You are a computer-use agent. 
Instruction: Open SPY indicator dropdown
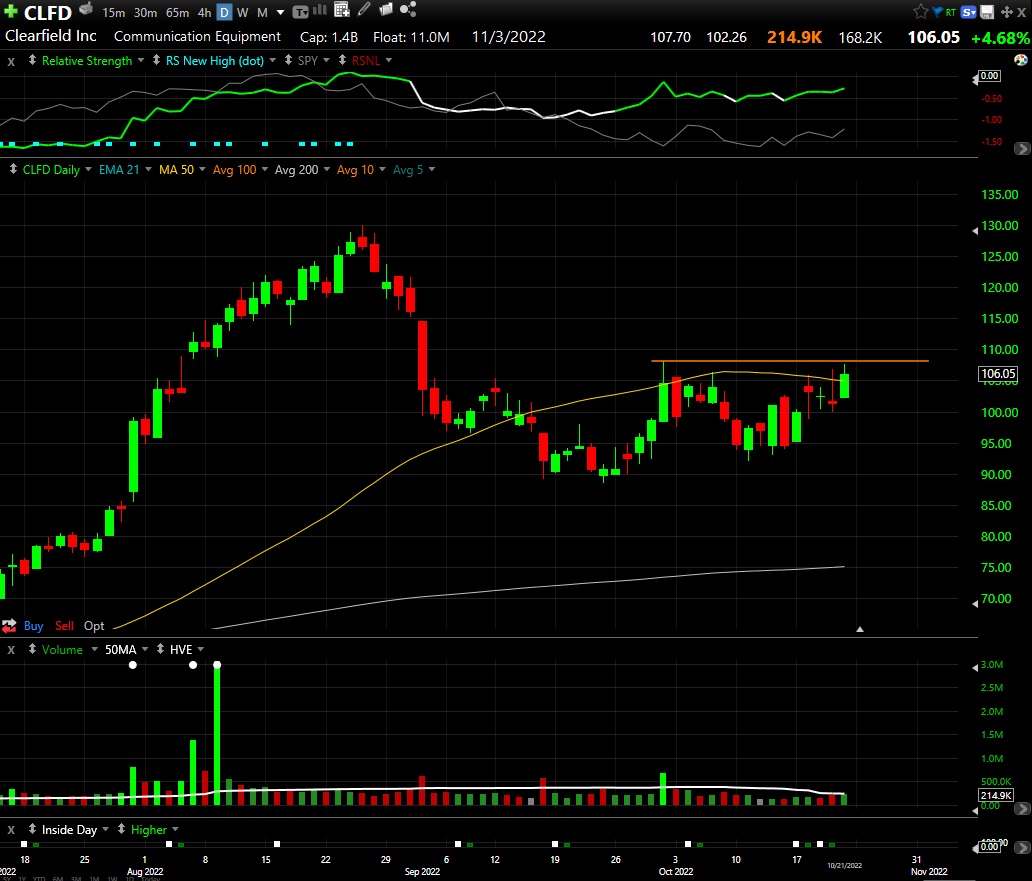click(326, 60)
